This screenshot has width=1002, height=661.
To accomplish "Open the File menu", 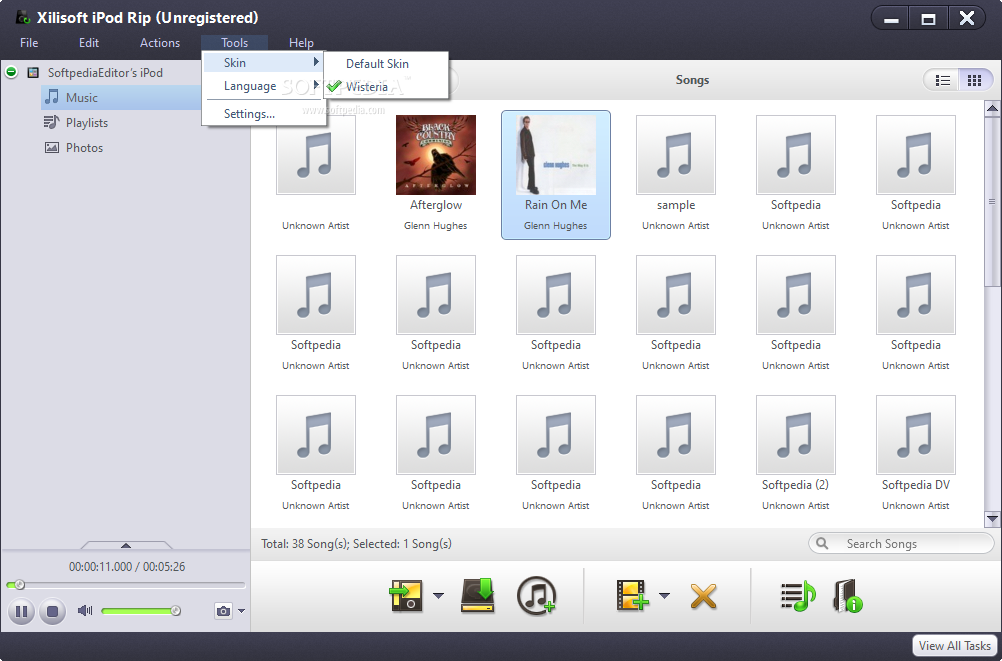I will [29, 43].
